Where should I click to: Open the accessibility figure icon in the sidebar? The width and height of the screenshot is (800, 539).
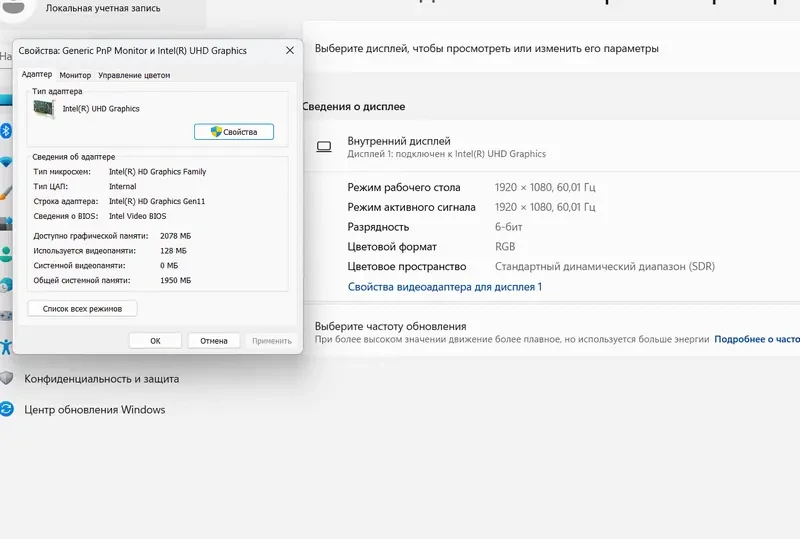tap(6, 346)
